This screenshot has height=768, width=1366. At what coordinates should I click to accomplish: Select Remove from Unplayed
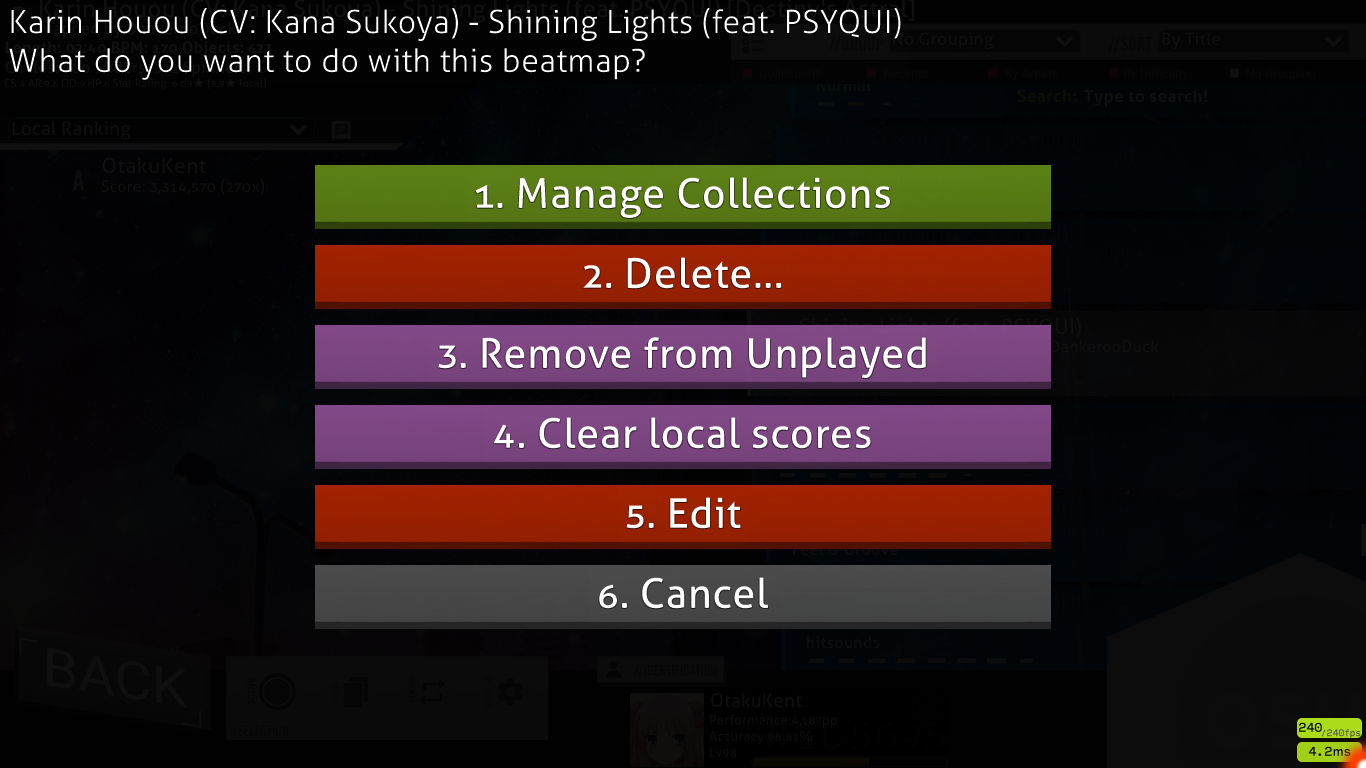pos(683,356)
